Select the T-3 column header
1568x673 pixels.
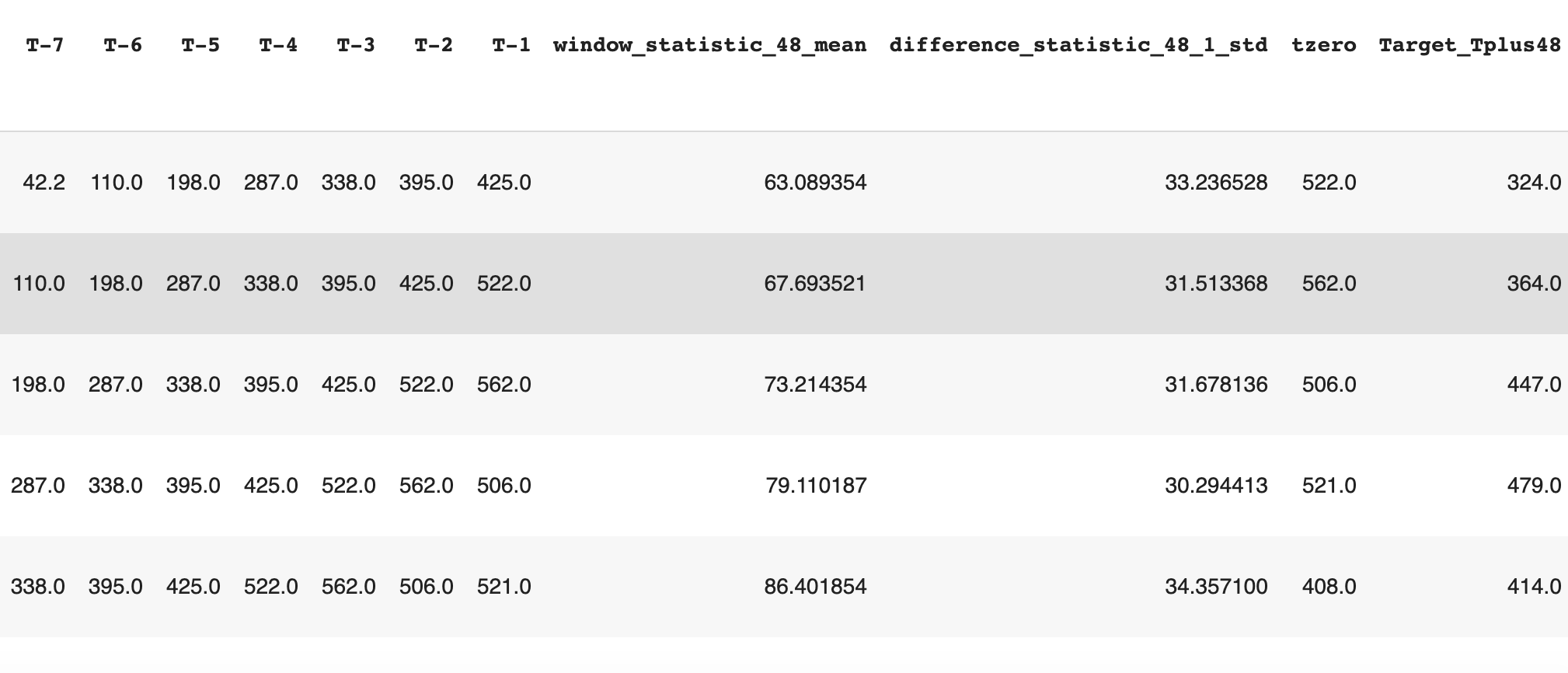point(356,45)
